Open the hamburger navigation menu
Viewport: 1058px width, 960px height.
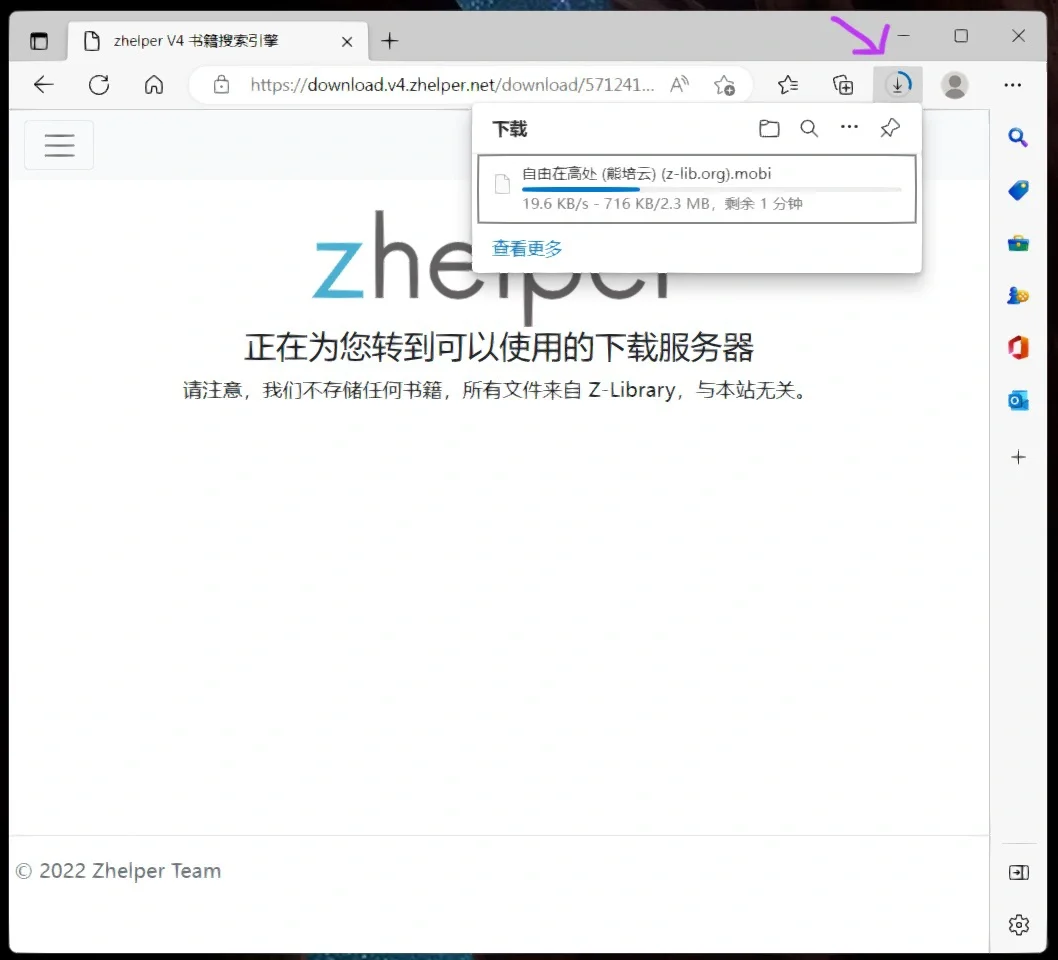(x=59, y=145)
